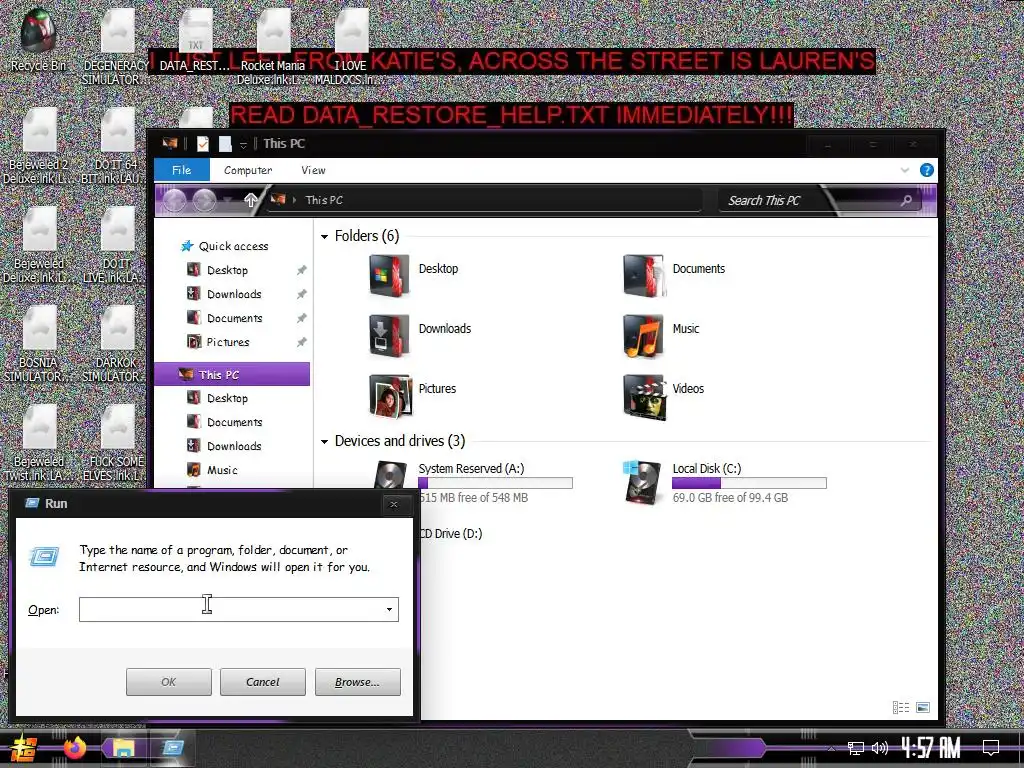The image size is (1024, 768).
Task: Open the Documents folder in This PC
Action: pos(674,275)
